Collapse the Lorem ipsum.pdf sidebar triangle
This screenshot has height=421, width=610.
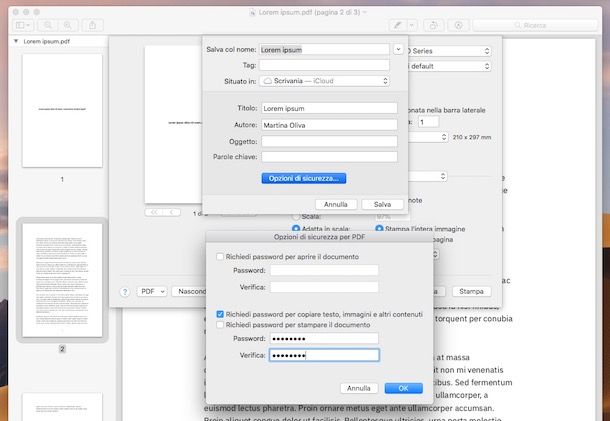click(x=16, y=41)
